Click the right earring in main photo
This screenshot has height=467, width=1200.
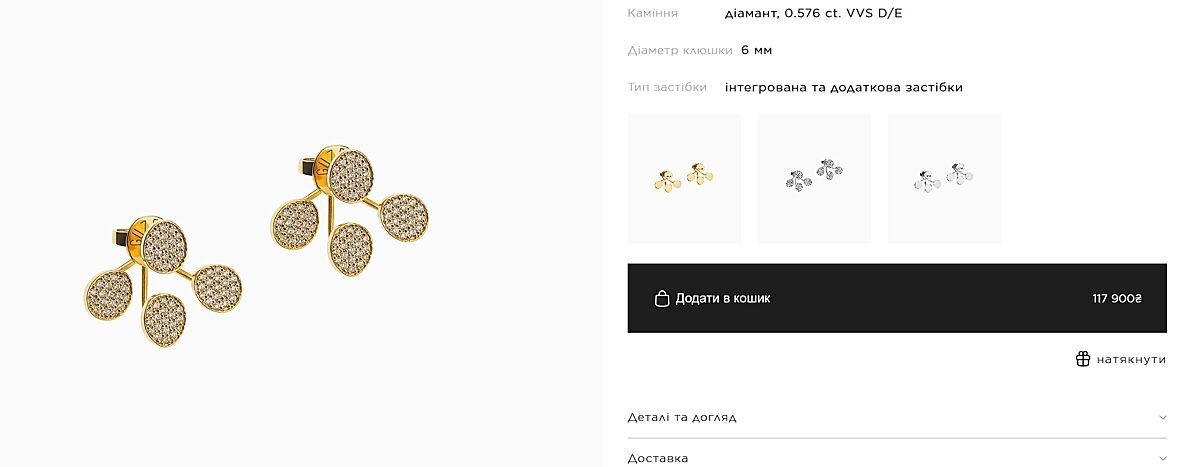click(x=350, y=213)
